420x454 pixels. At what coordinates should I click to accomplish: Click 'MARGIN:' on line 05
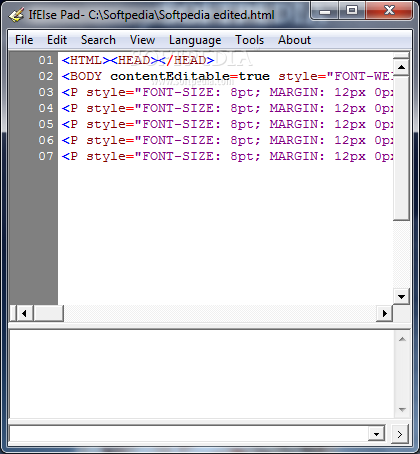pos(297,124)
